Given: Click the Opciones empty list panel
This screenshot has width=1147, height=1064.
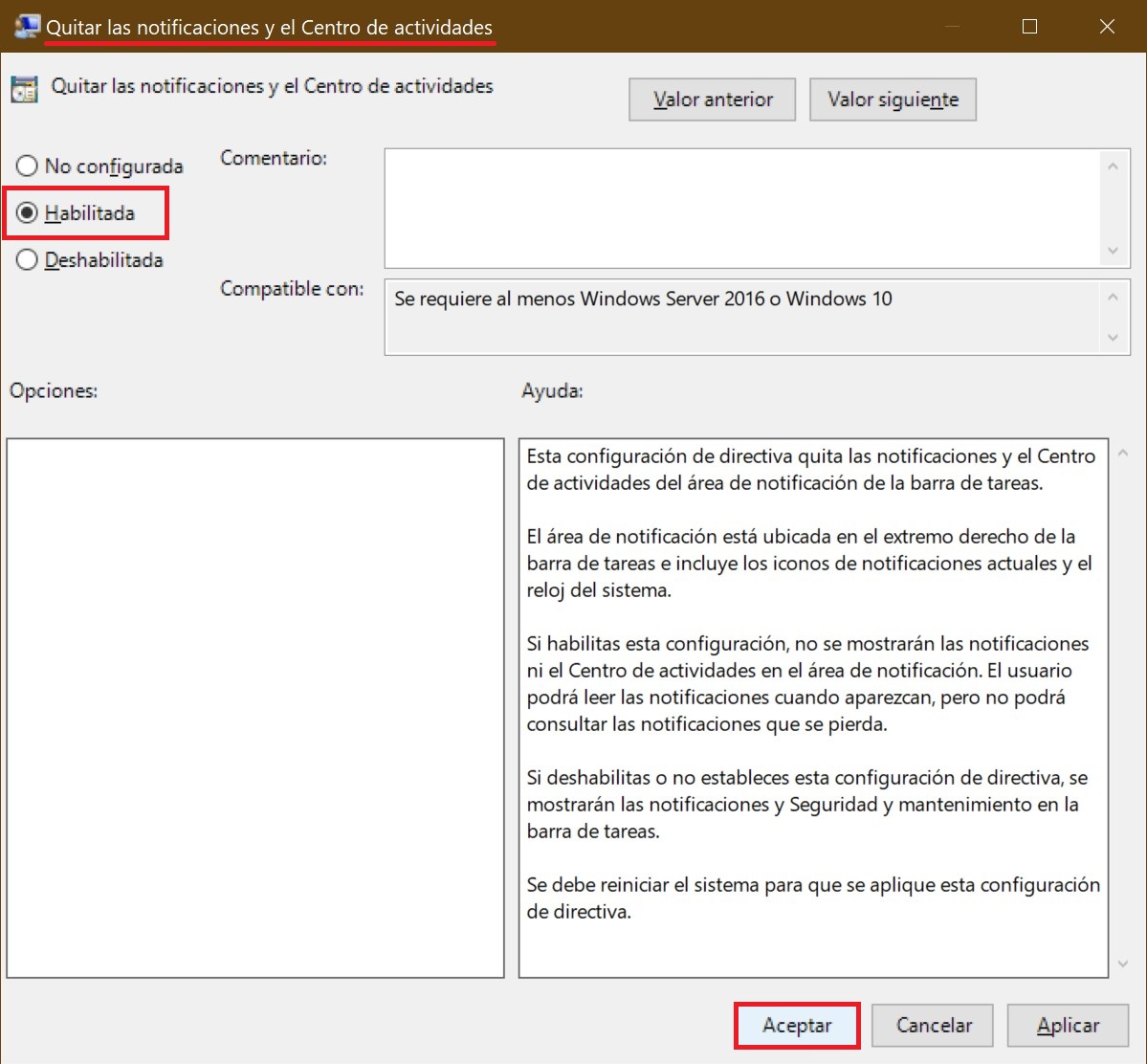Looking at the screenshot, I should [255, 708].
